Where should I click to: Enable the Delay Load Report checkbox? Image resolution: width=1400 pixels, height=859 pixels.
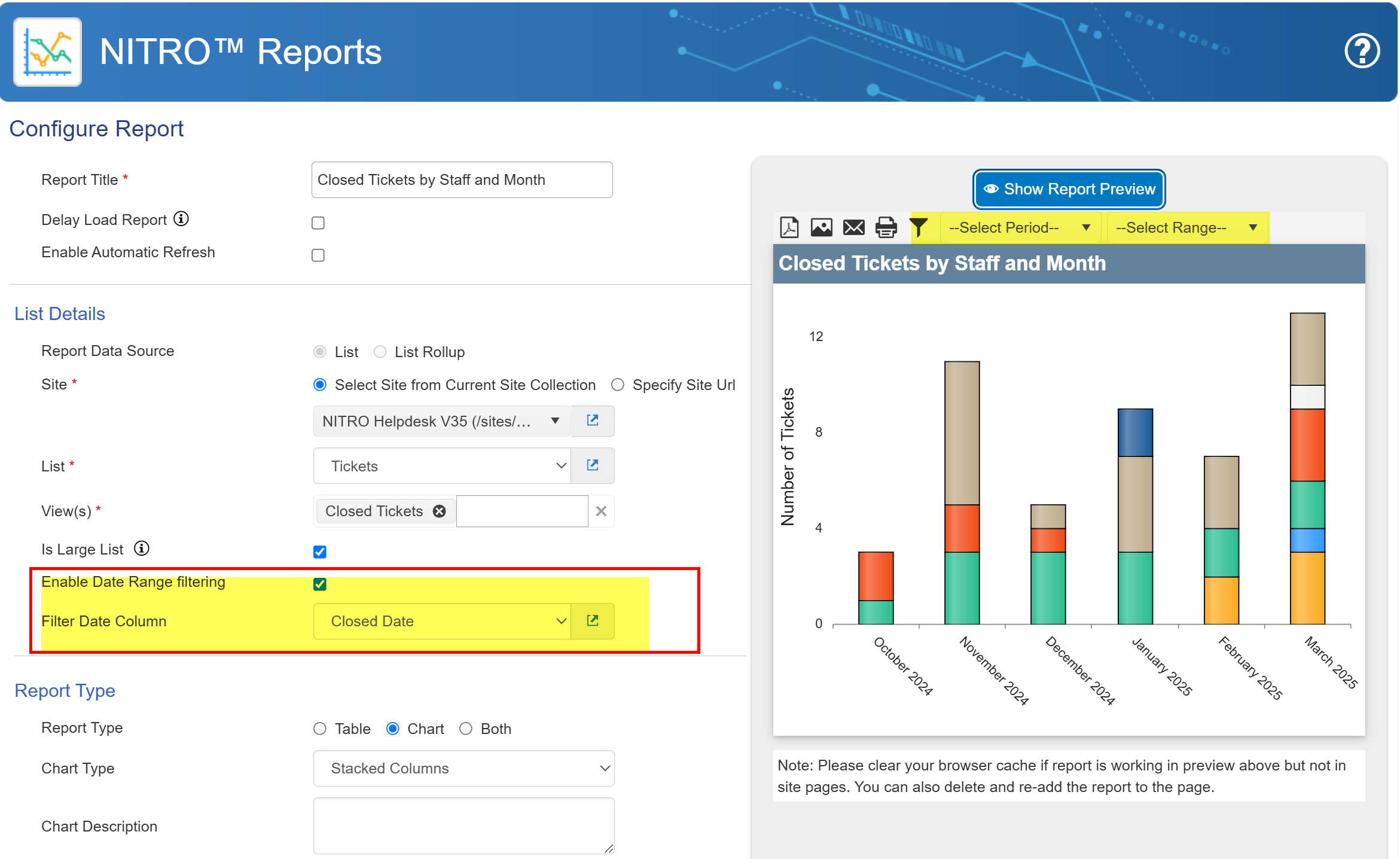[x=318, y=223]
